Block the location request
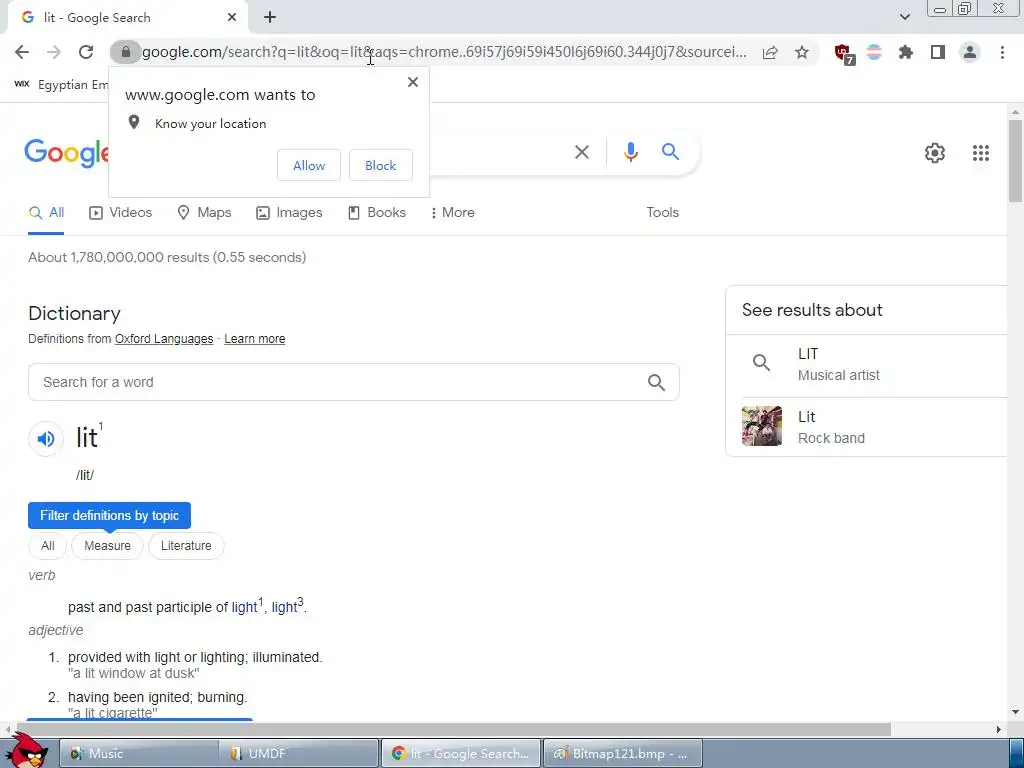Image resolution: width=1024 pixels, height=768 pixels. click(x=381, y=165)
